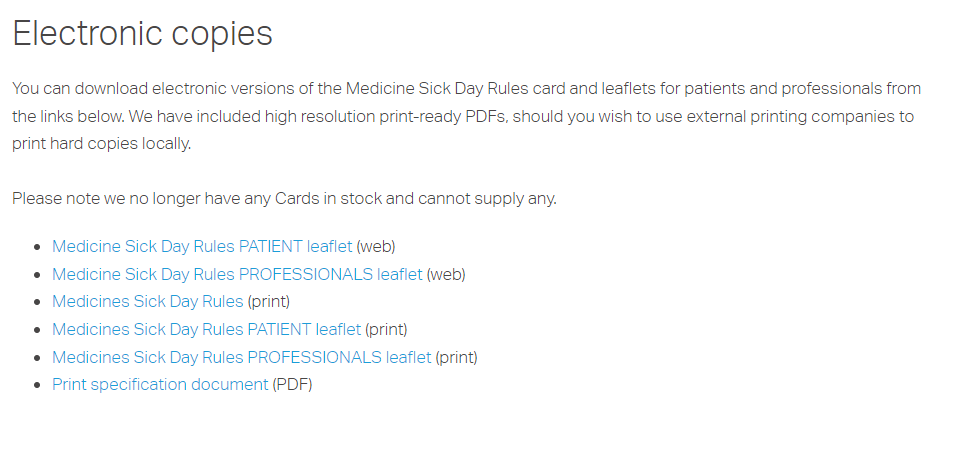The width and height of the screenshot is (956, 450).
Task: Click the sentence about Cards no longer in stock
Action: pyautogui.click(x=284, y=199)
